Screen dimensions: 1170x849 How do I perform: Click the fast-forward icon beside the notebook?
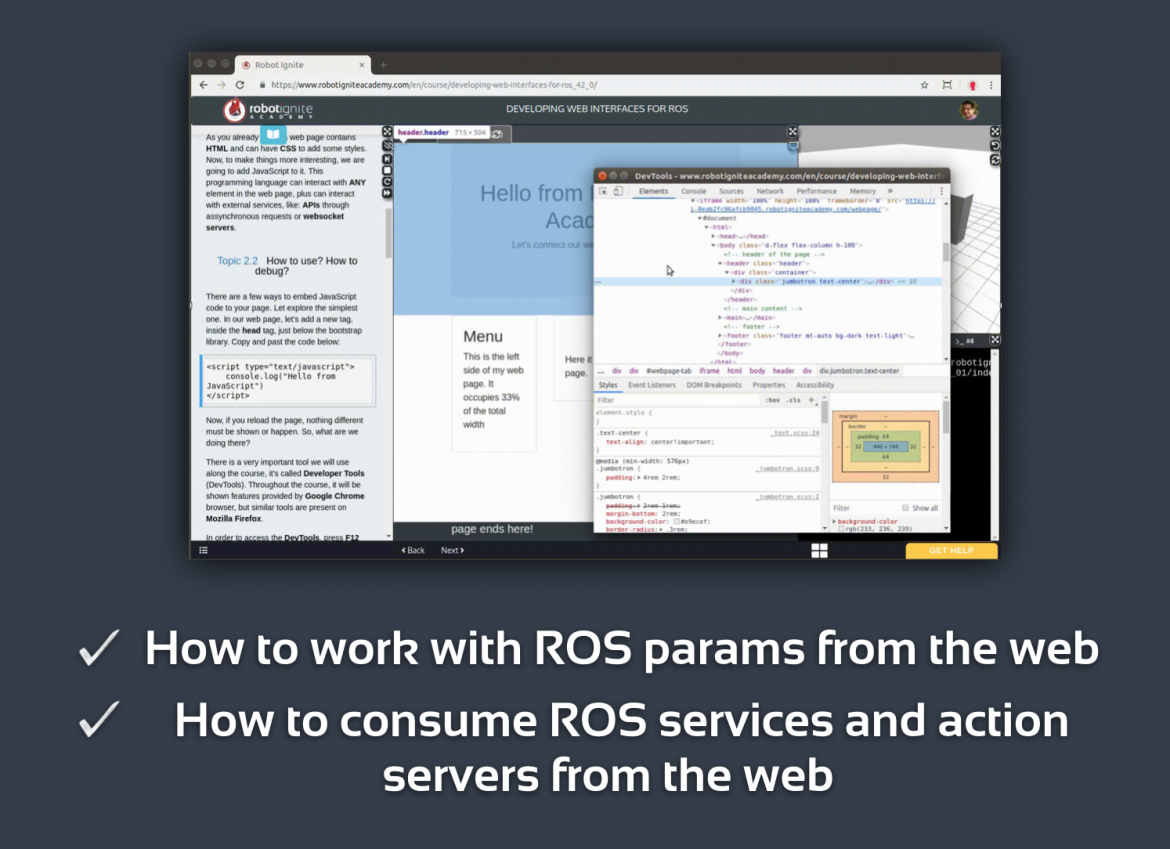pyautogui.click(x=387, y=193)
